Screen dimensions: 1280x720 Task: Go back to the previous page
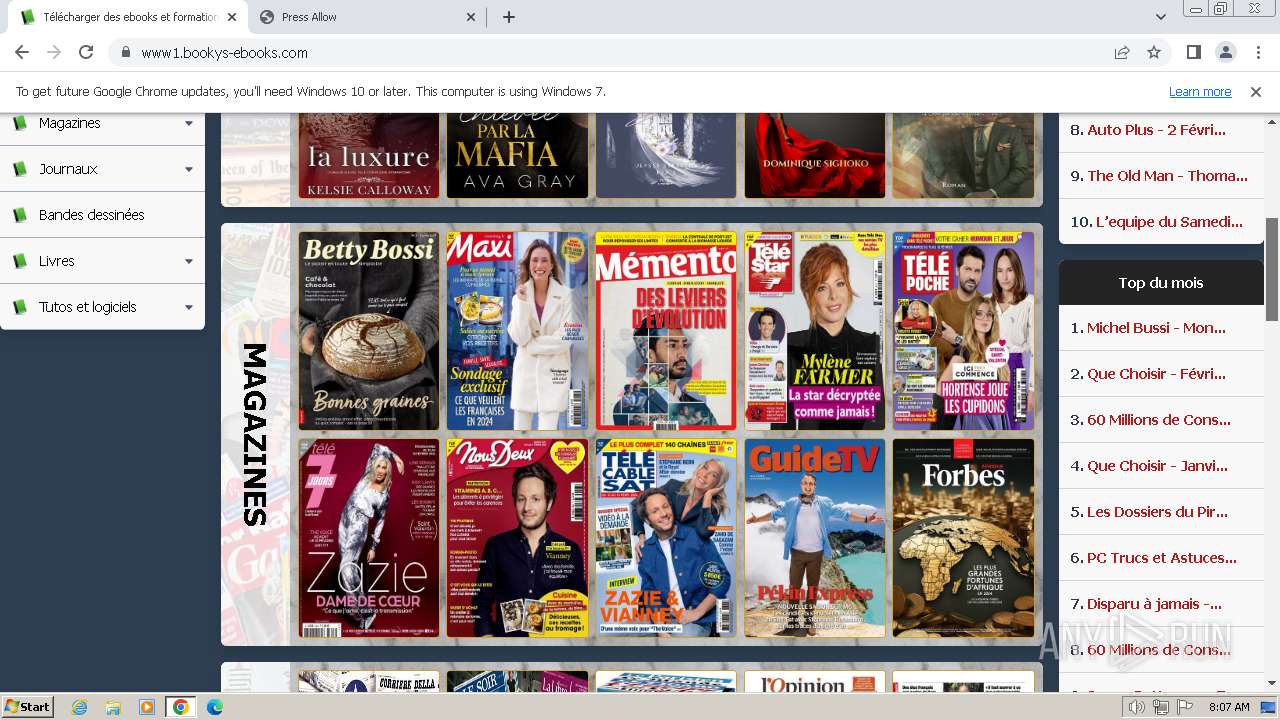(x=22, y=53)
